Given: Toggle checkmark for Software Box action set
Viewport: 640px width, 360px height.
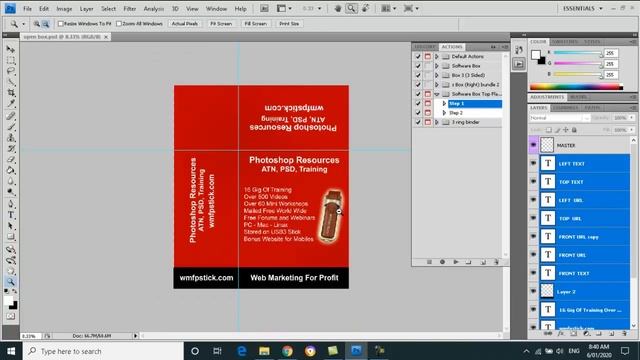Looking at the screenshot, I should pos(418,66).
